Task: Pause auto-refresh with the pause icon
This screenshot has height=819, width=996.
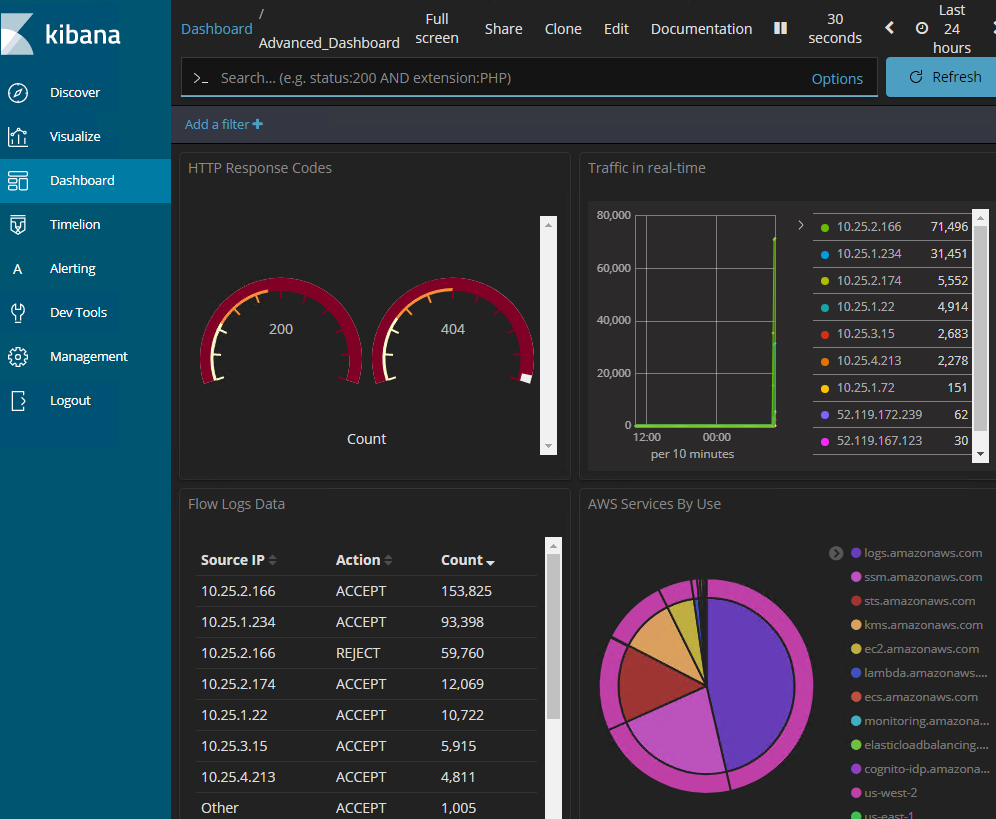Action: [x=781, y=29]
